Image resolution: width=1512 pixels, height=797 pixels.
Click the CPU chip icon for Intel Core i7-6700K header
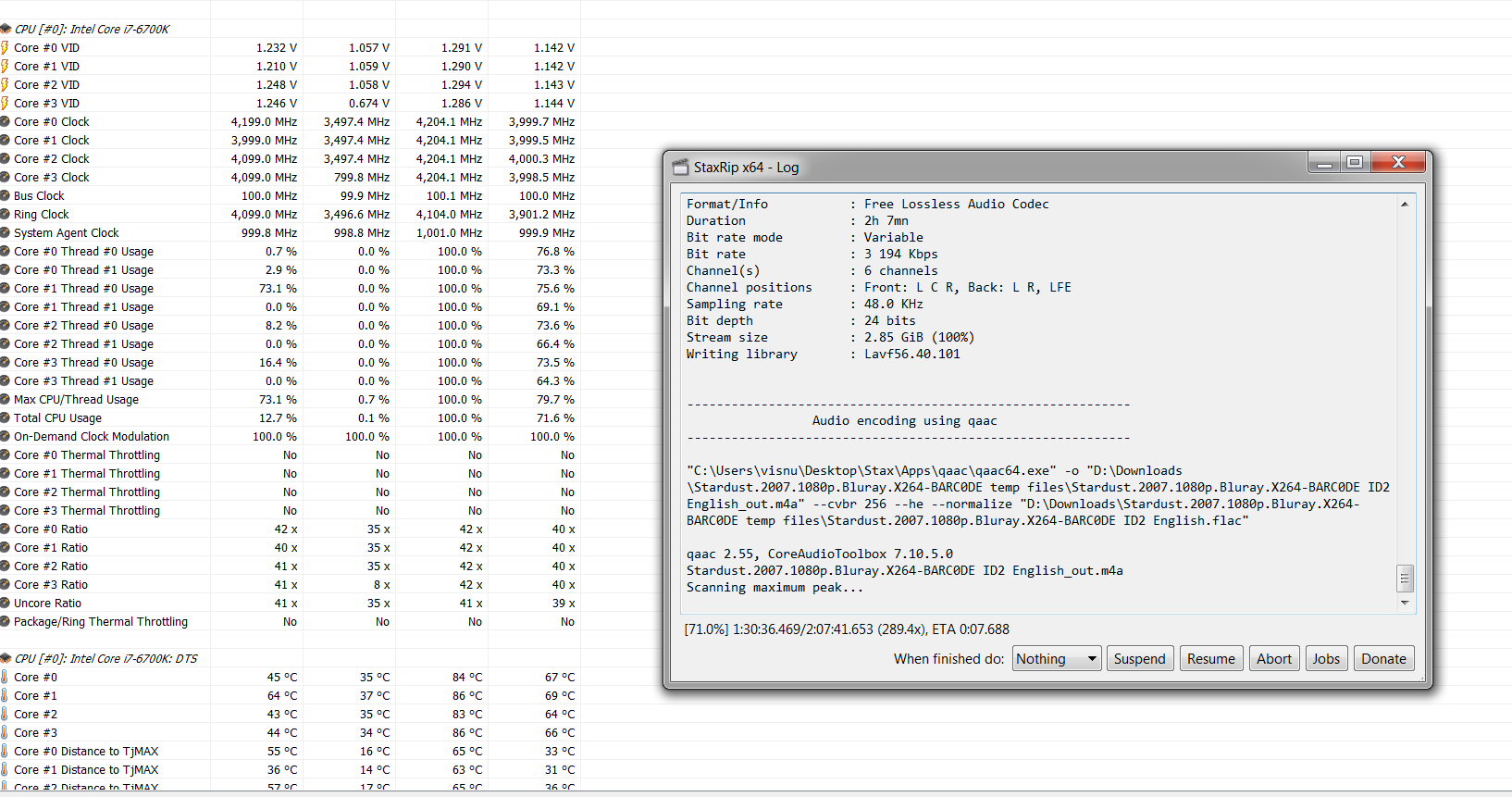(6, 29)
